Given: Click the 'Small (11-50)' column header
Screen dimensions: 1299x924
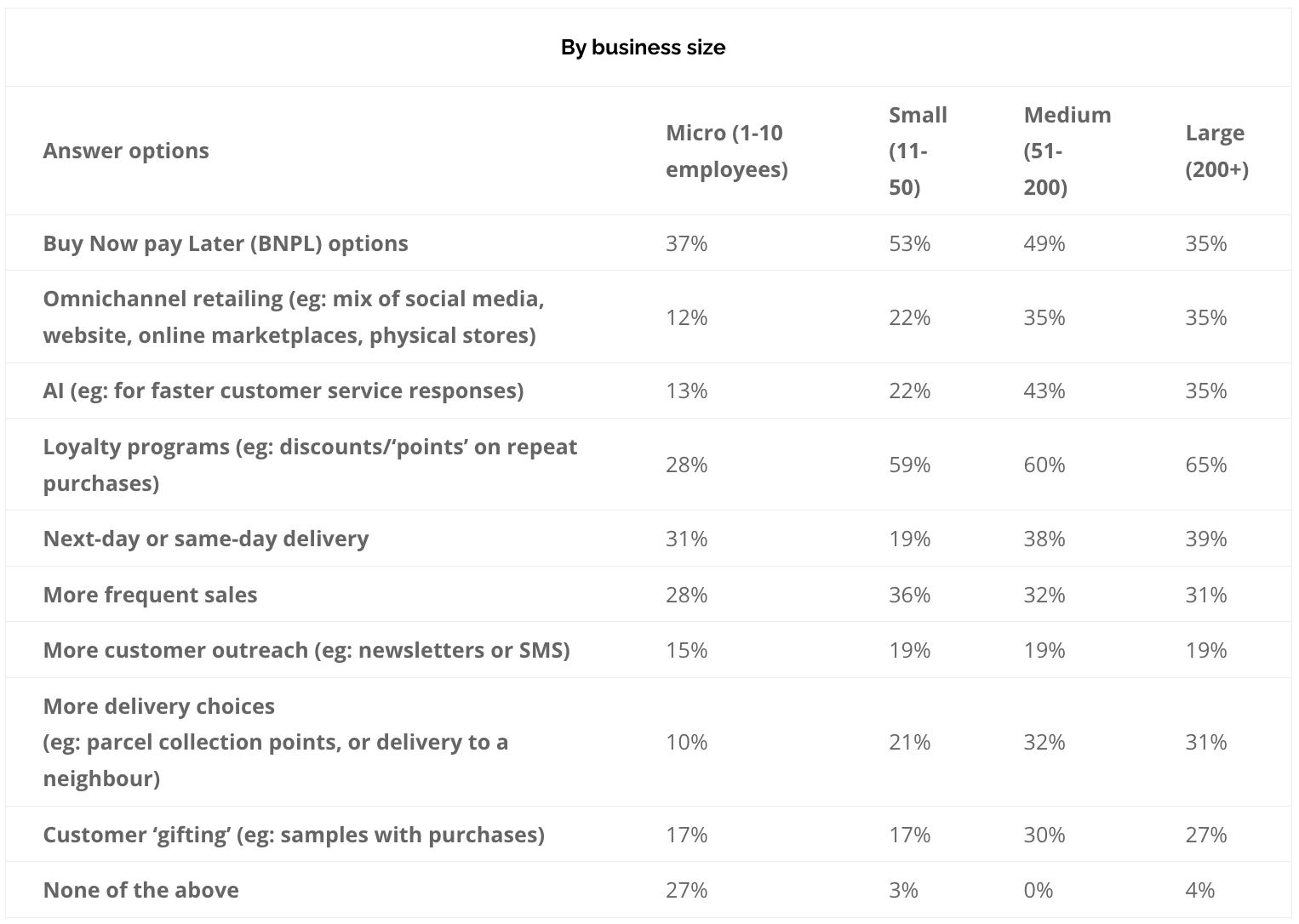Looking at the screenshot, I should 918,151.
